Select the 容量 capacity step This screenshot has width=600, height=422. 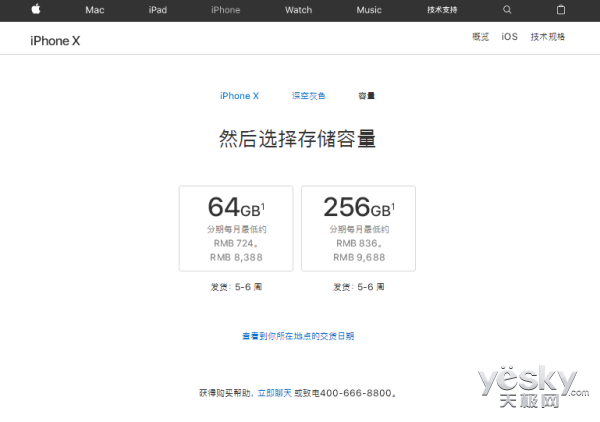366,96
